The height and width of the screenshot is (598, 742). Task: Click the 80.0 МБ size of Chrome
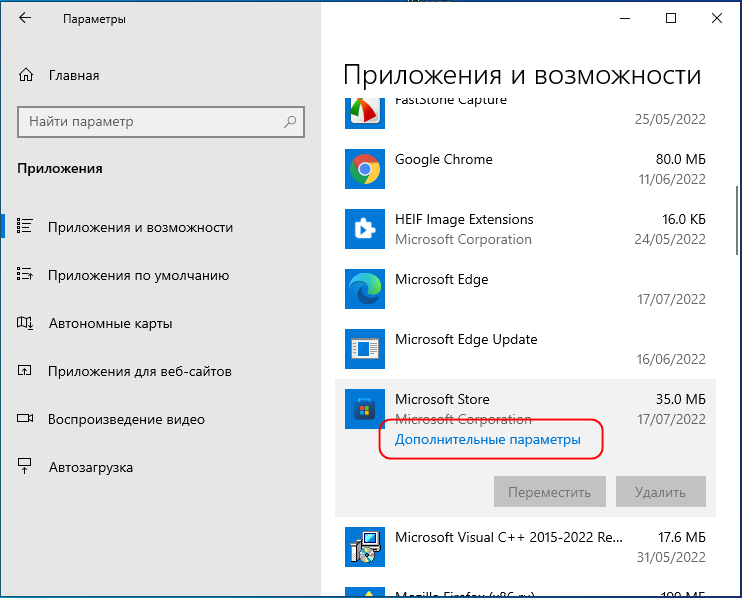pos(680,159)
